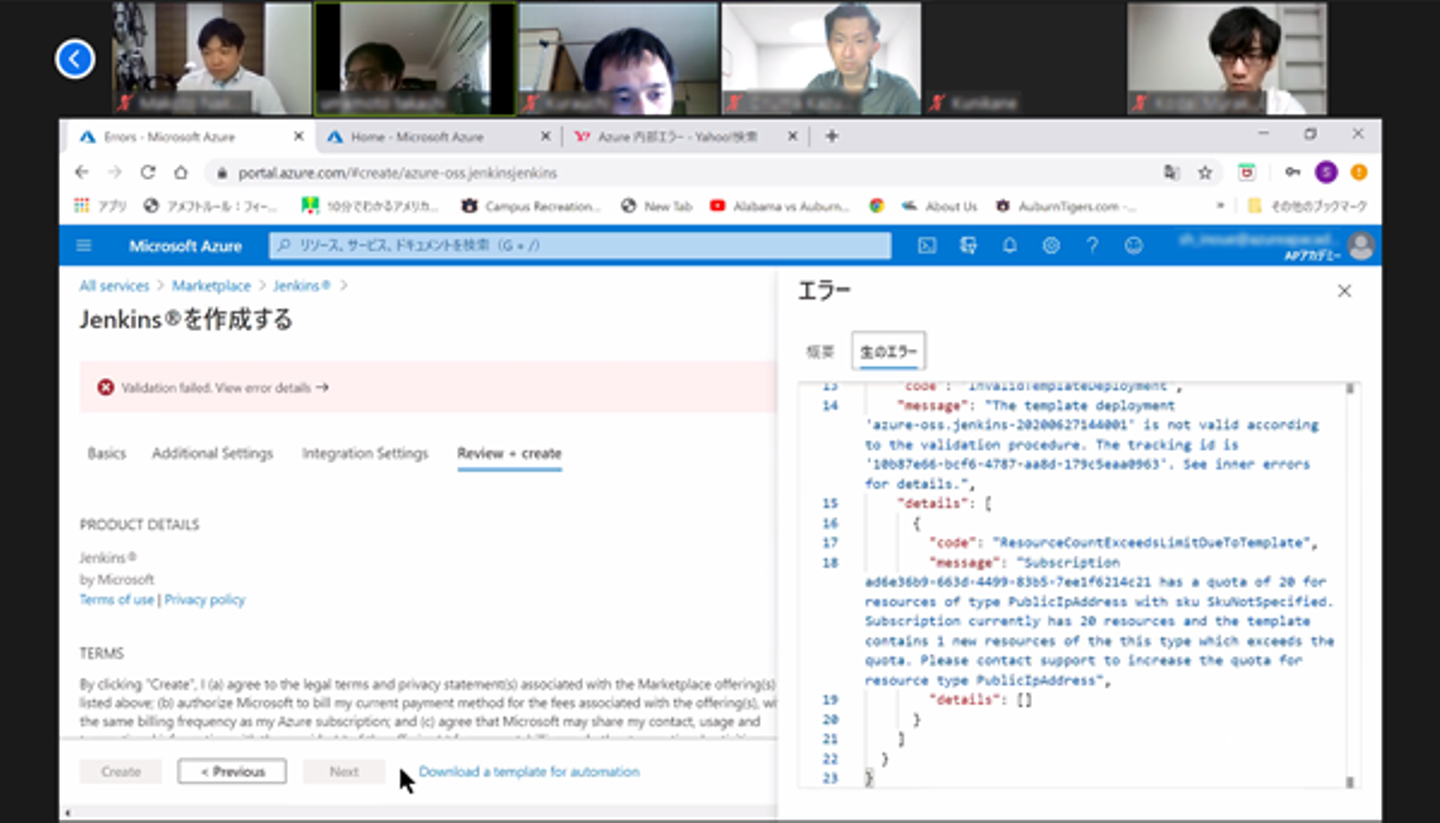Open the Alabama vs Auburn bookmark
The height and width of the screenshot is (823, 1440).
(780, 206)
